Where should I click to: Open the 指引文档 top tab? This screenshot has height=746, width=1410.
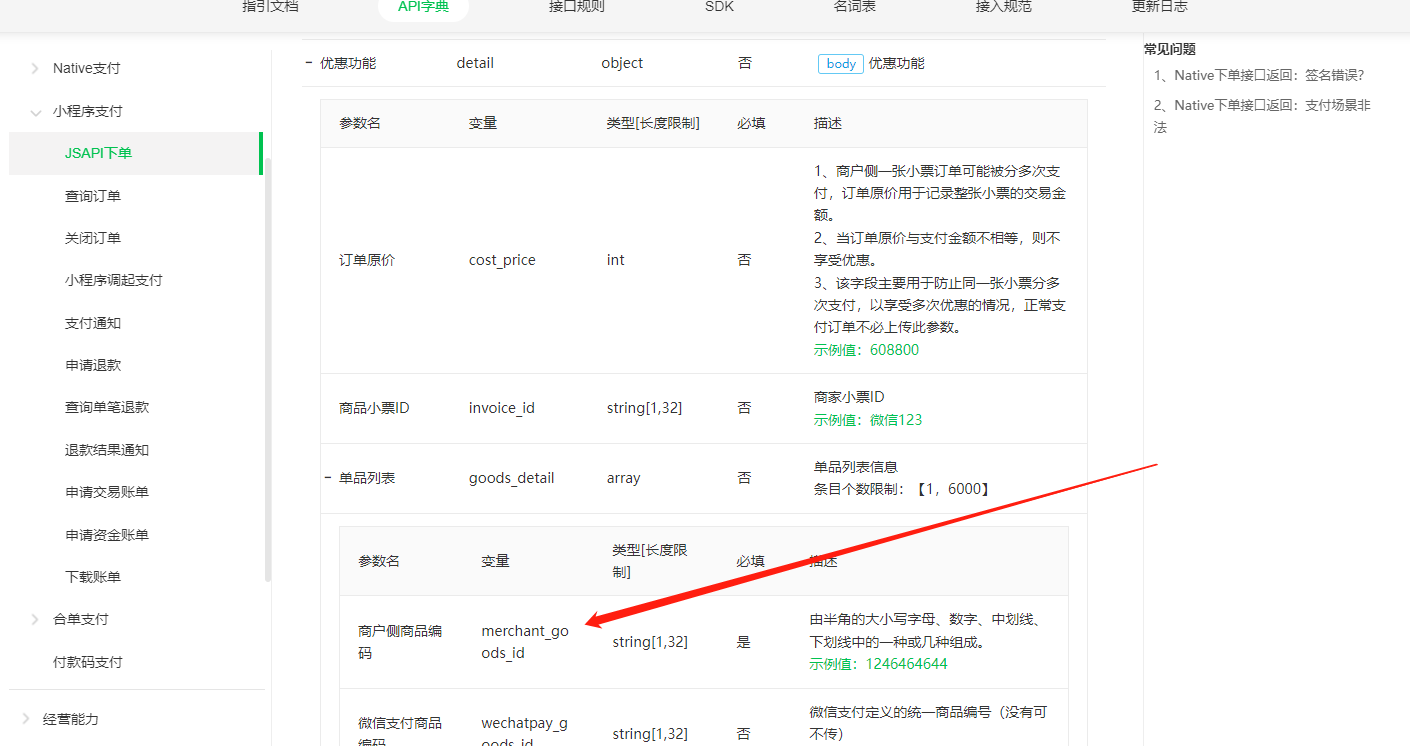tap(270, 7)
